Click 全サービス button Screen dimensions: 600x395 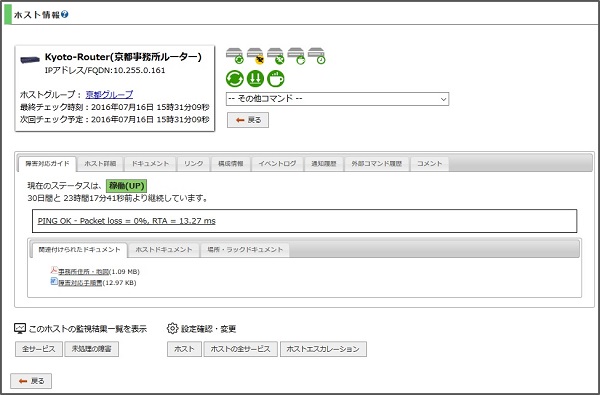click(39, 349)
